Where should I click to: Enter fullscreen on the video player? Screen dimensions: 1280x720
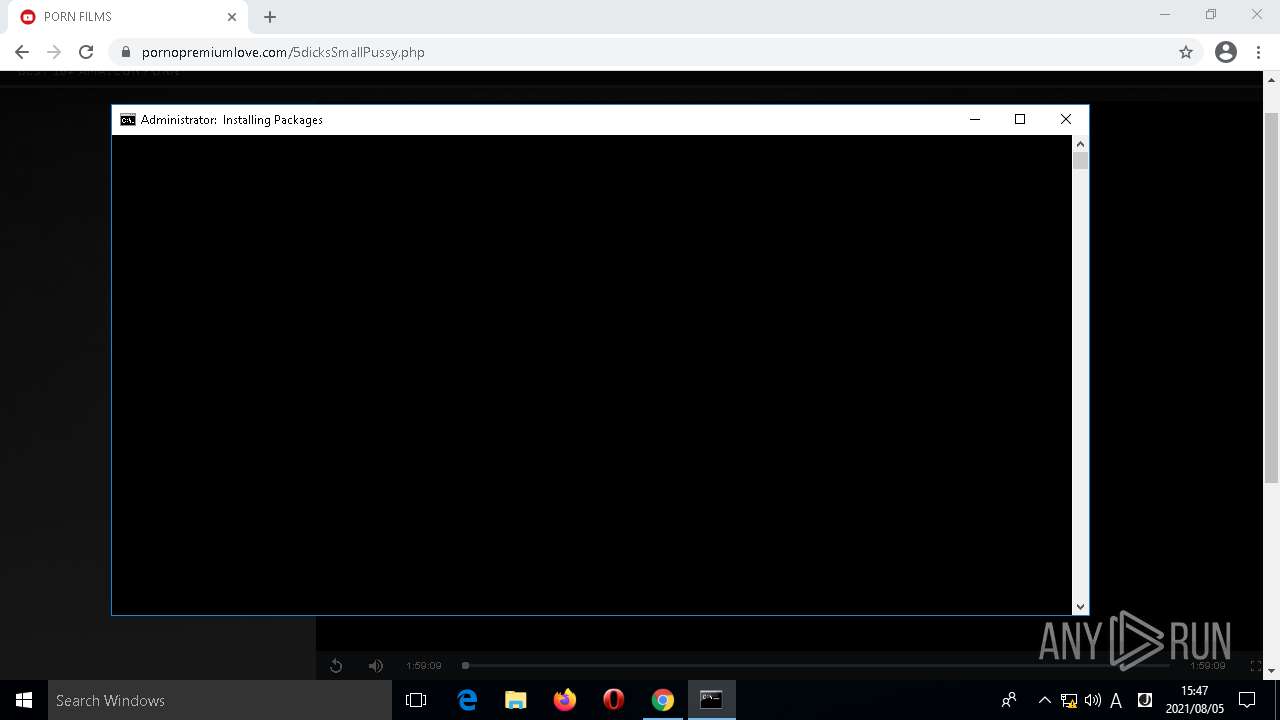pyautogui.click(x=1256, y=666)
